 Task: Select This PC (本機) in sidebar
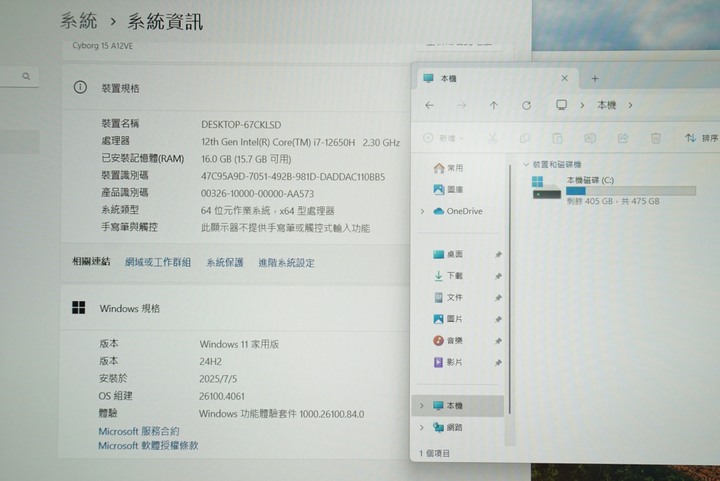458,406
